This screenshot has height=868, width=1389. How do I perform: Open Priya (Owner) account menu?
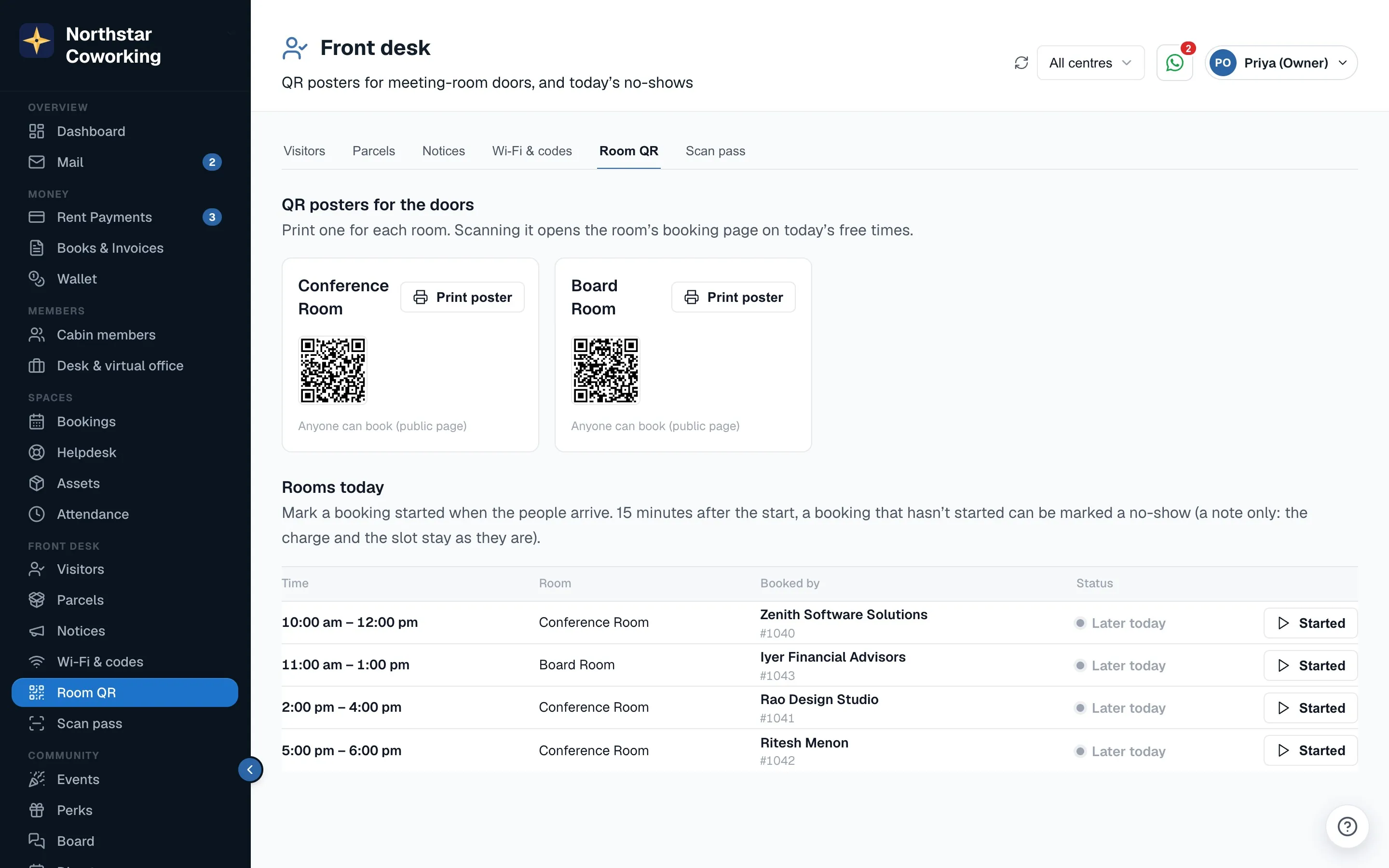(1281, 63)
